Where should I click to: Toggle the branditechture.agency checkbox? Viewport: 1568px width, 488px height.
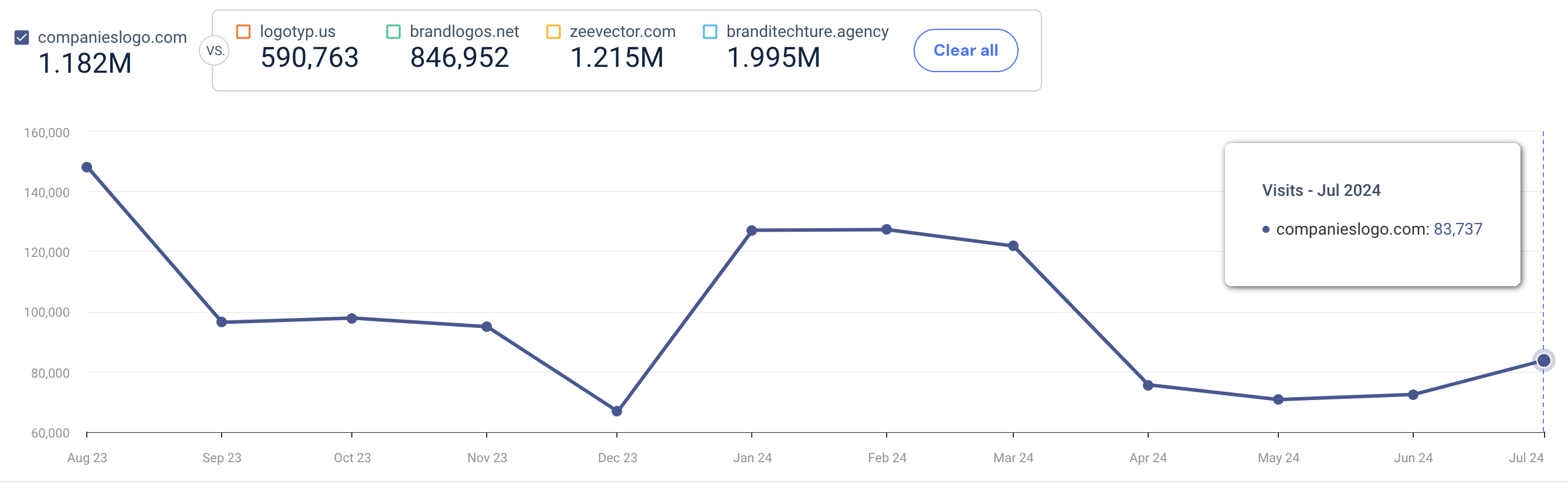coord(710,32)
